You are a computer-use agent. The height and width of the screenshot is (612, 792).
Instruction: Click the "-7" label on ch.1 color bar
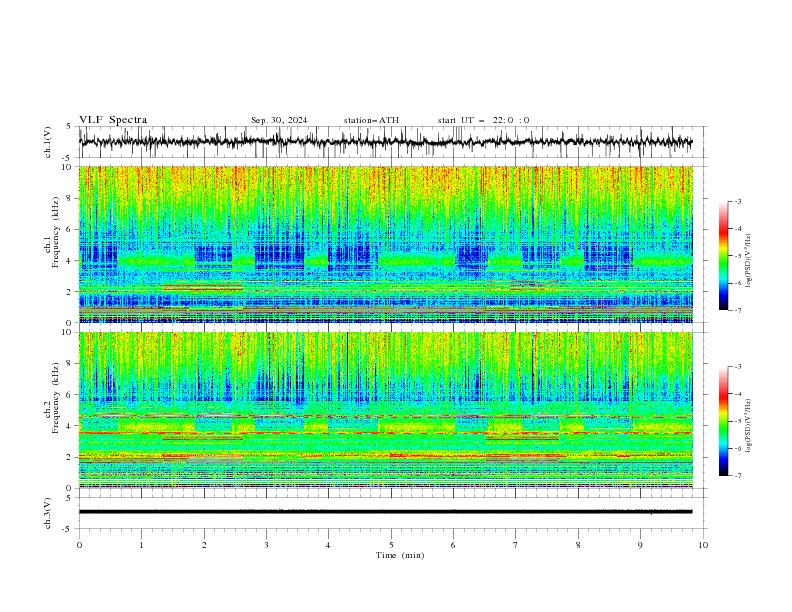pos(738,311)
